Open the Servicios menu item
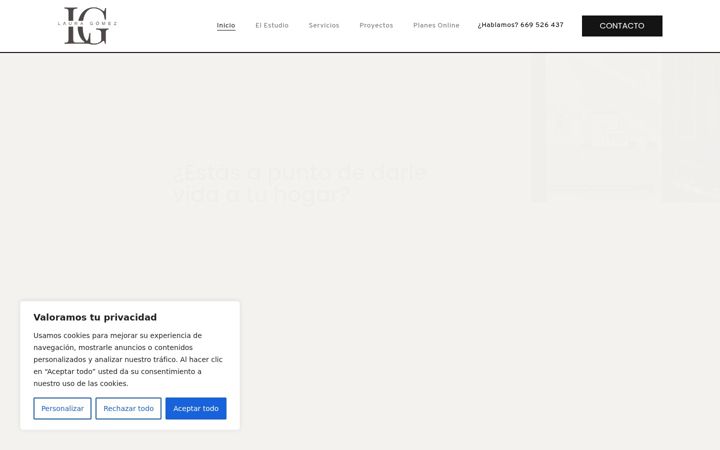 point(324,25)
